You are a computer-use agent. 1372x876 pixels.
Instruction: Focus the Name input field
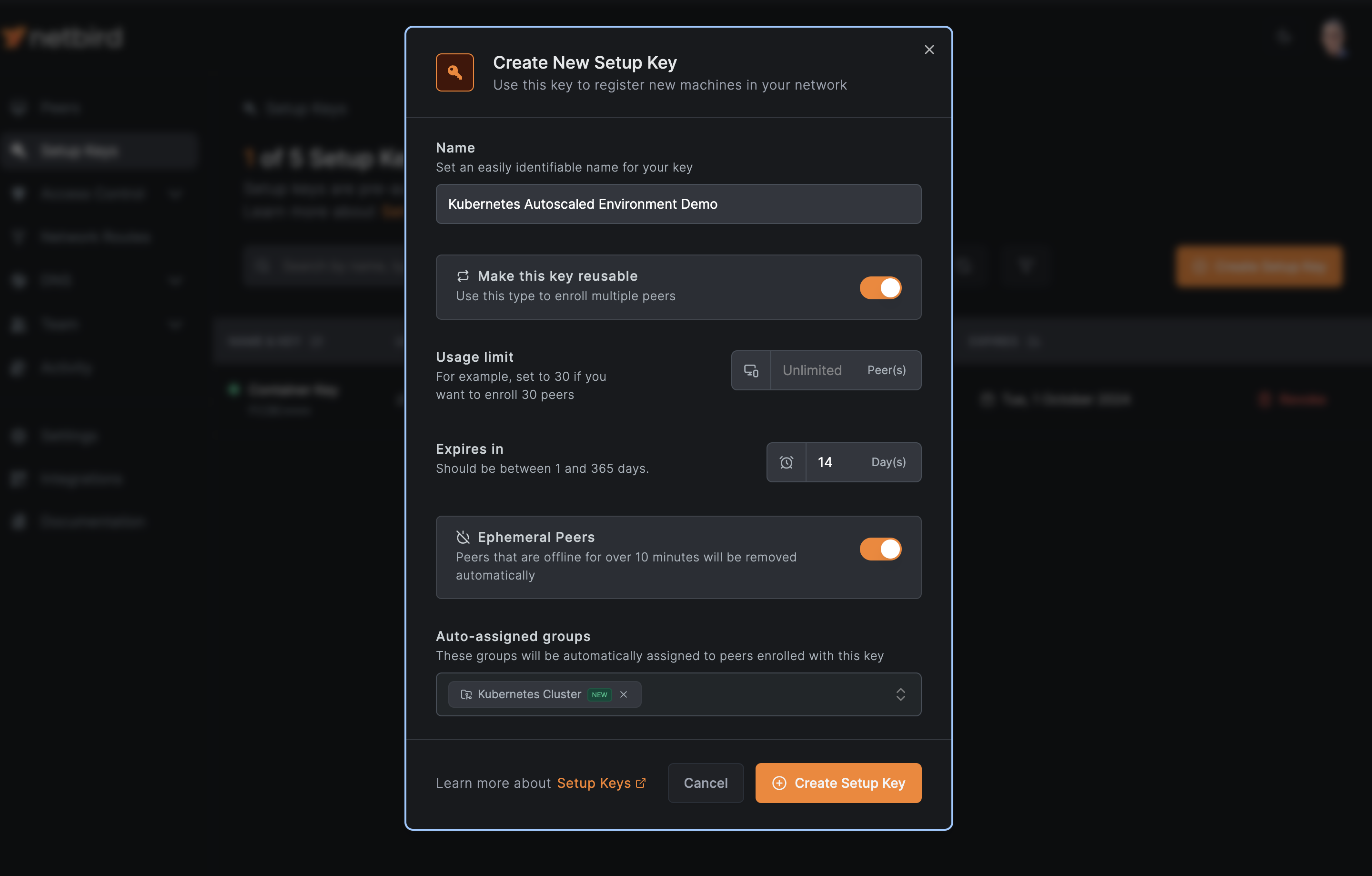tap(678, 204)
